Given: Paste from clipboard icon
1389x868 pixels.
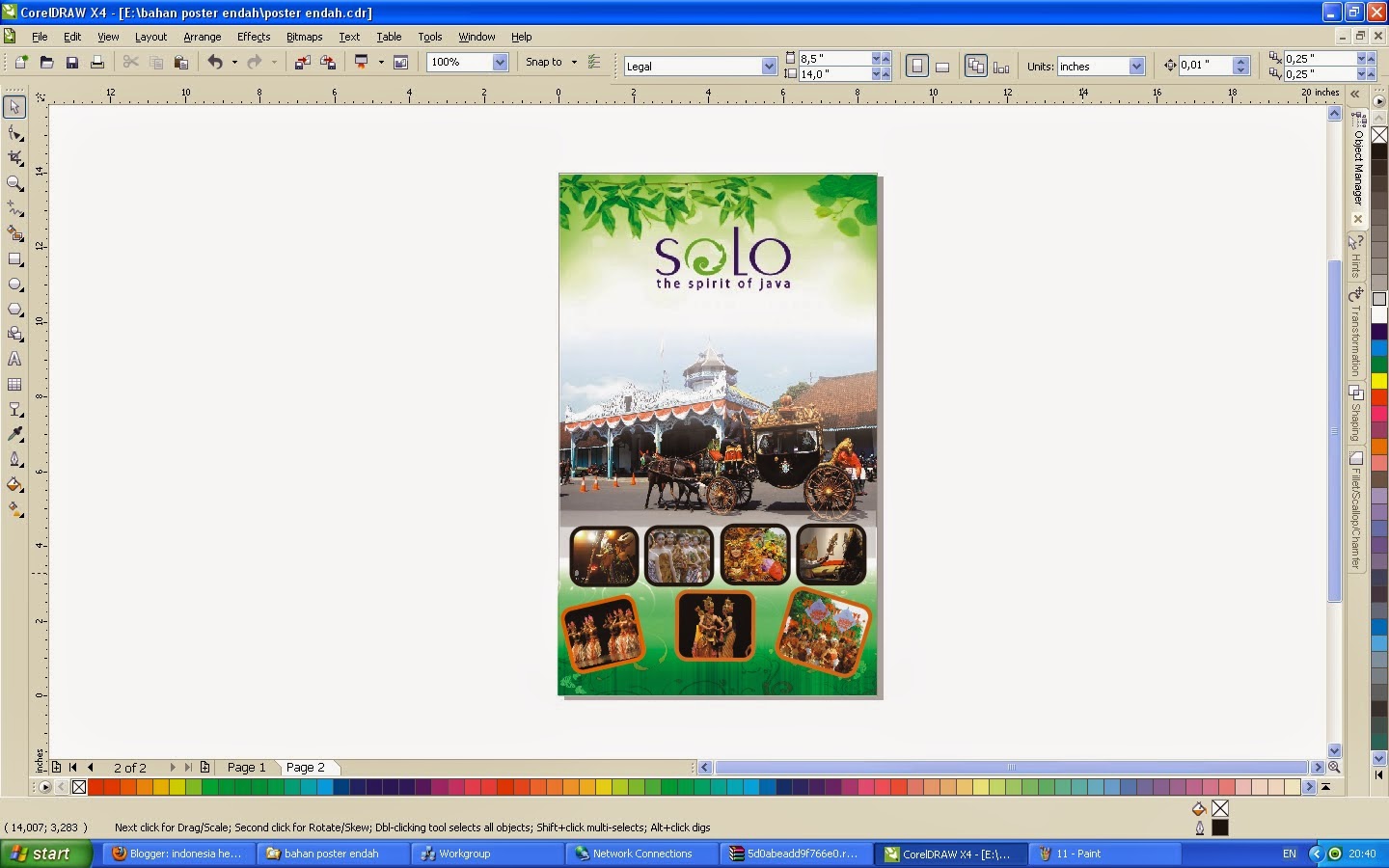Looking at the screenshot, I should pyautogui.click(x=180, y=62).
